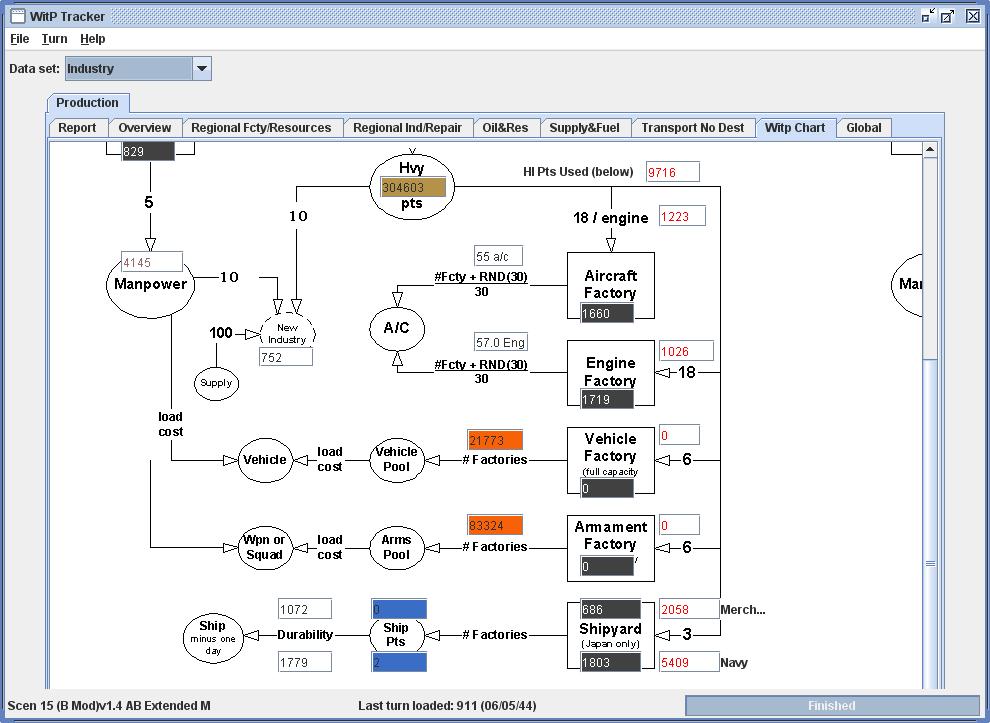This screenshot has width=990, height=723.
Task: Click the orange arms pool value 83324
Action: pyautogui.click(x=495, y=525)
